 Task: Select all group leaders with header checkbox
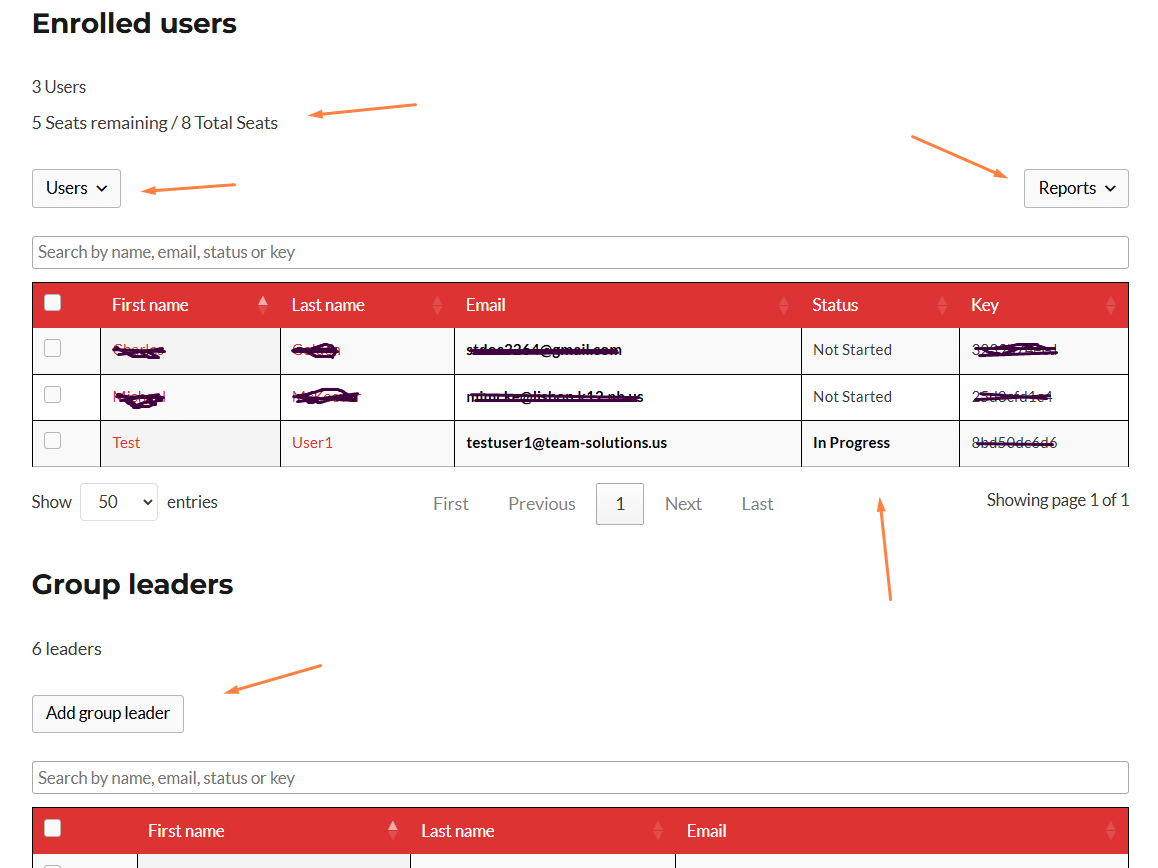[53, 828]
